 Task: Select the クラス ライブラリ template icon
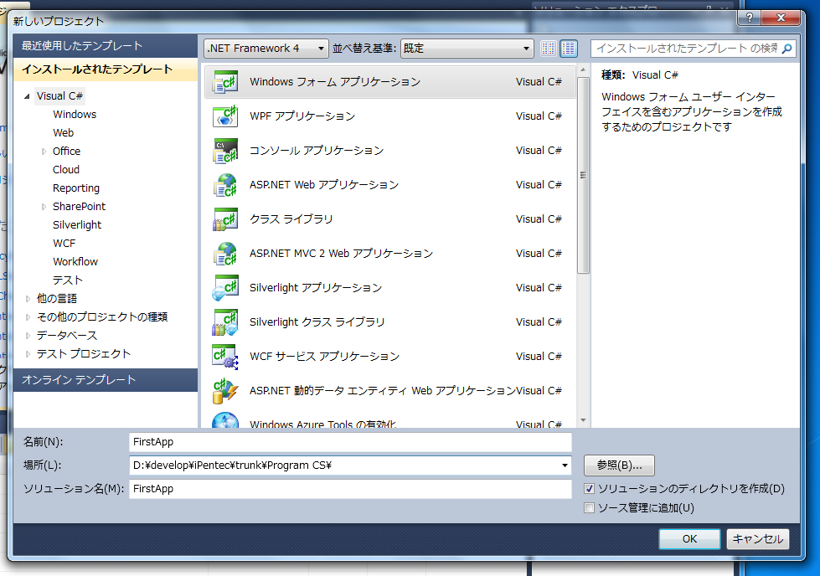(x=225, y=219)
